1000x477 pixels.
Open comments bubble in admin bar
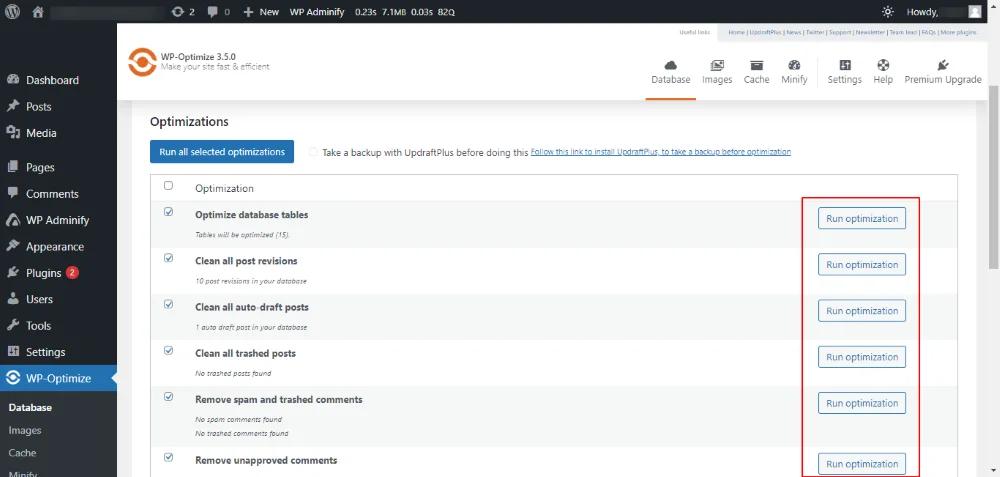(x=218, y=11)
